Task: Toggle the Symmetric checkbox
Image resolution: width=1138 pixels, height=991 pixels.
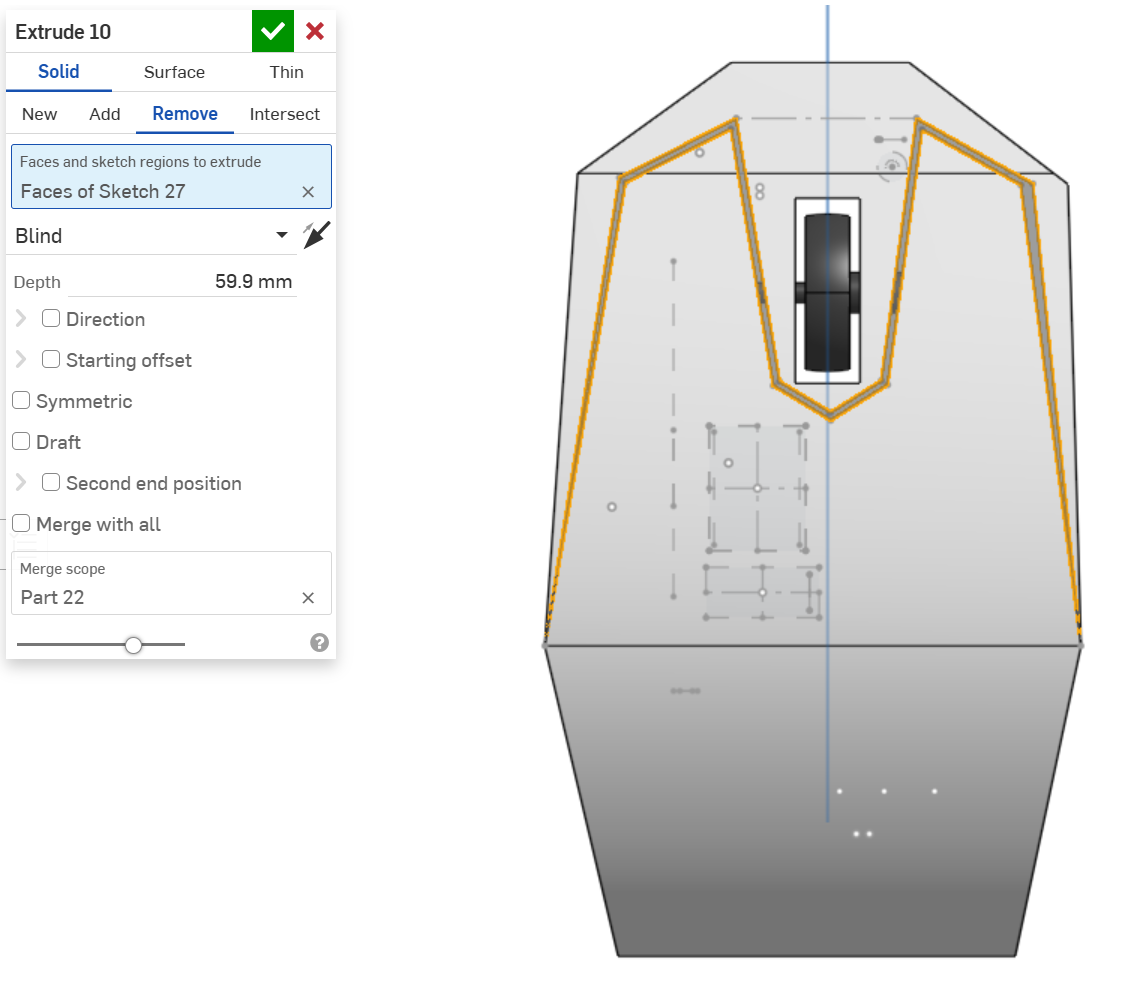Action: pos(21,401)
